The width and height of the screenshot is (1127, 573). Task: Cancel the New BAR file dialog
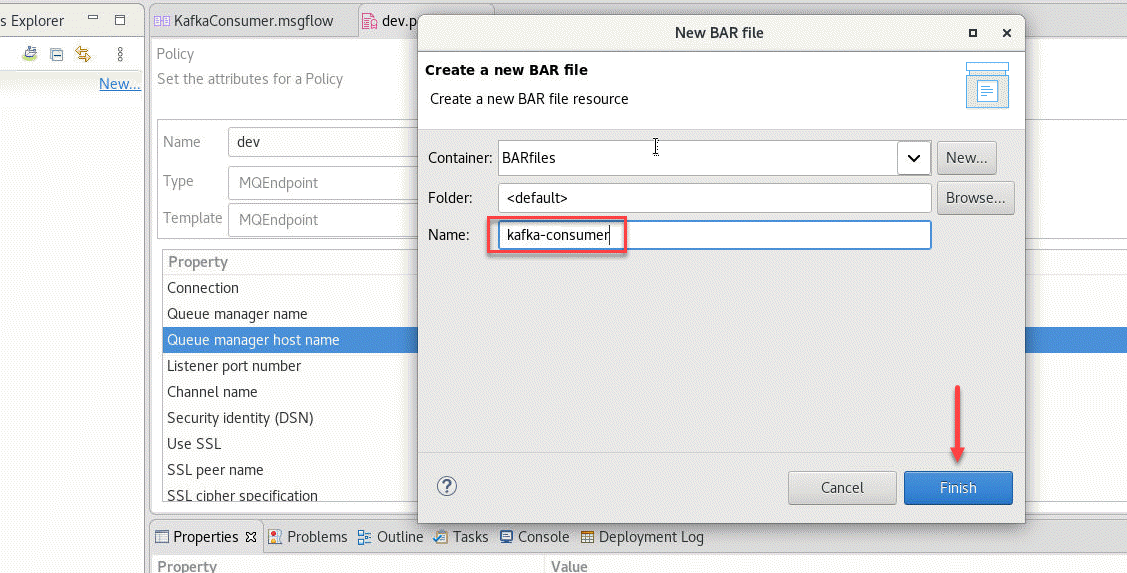point(842,488)
